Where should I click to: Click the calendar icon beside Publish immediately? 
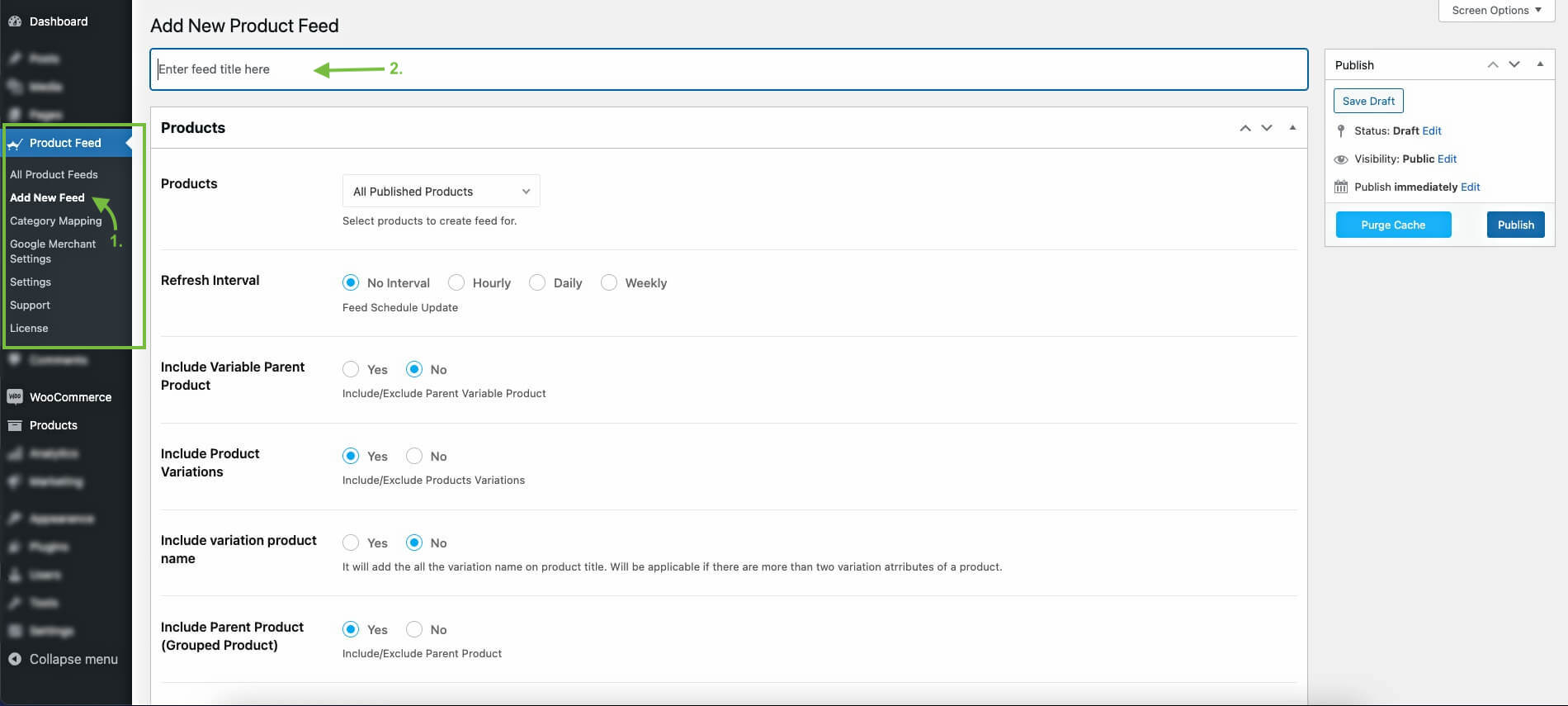(1341, 187)
